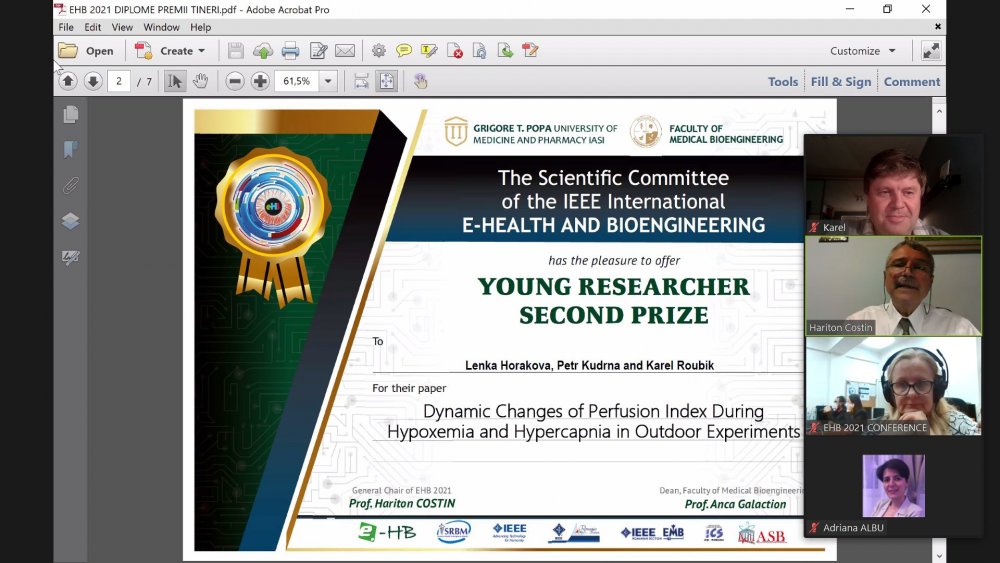Show Signatures panel
The width and height of the screenshot is (1000, 563).
pyautogui.click(x=71, y=258)
